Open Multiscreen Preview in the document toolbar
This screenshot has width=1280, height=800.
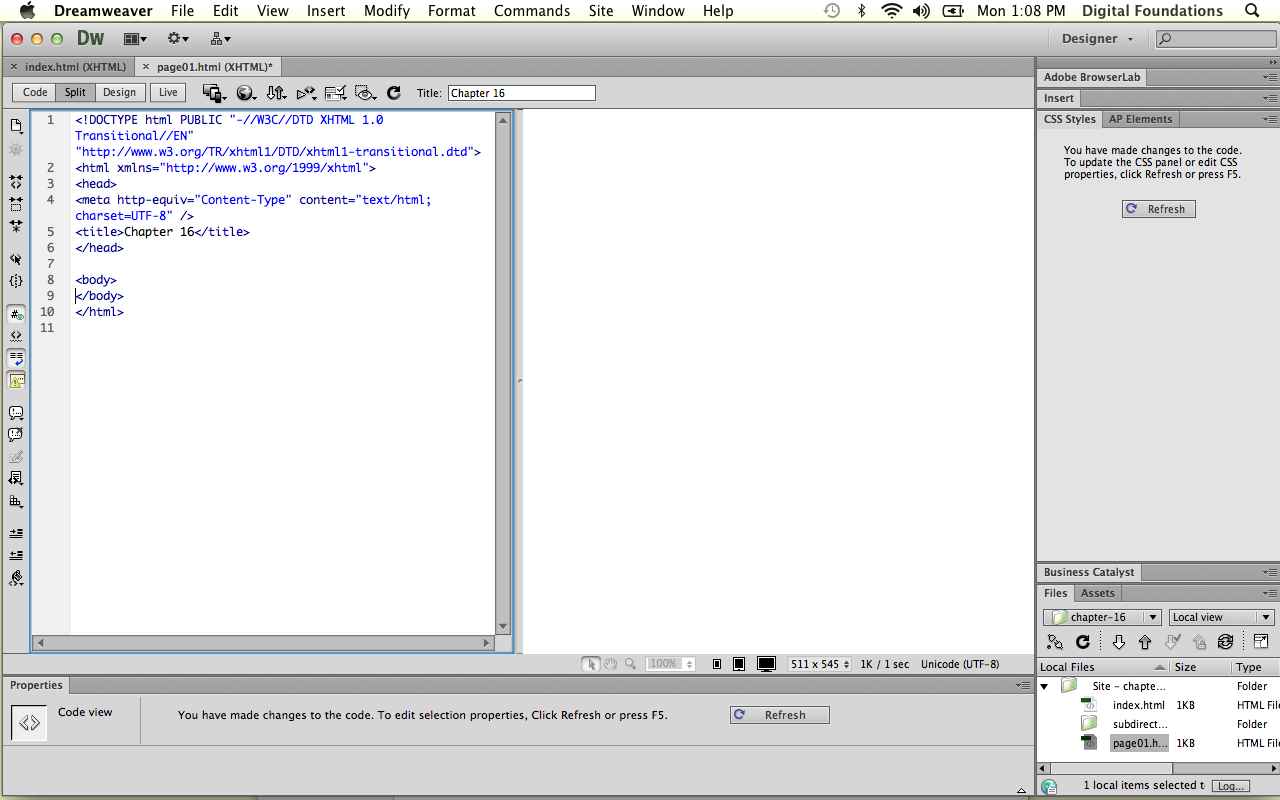213,92
